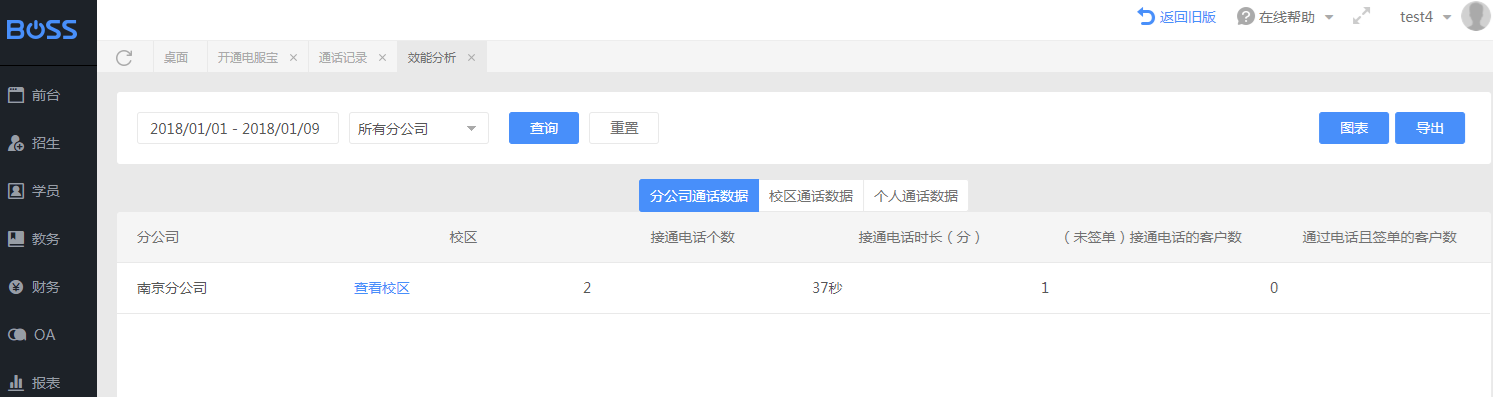Select the 个人通话数据 tab
1493x397 pixels.
tap(916, 196)
